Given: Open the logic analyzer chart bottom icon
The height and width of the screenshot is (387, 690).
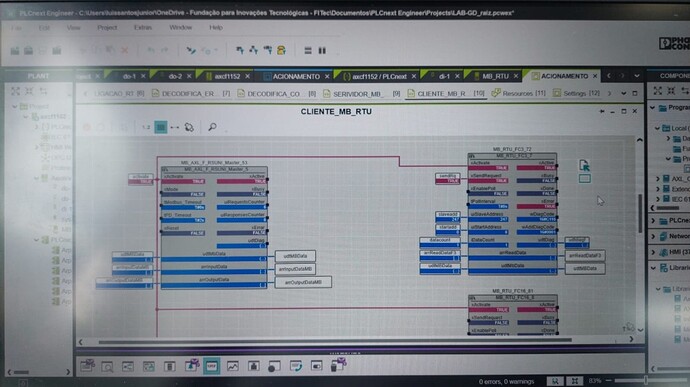Looking at the screenshot, I should [x=232, y=366].
